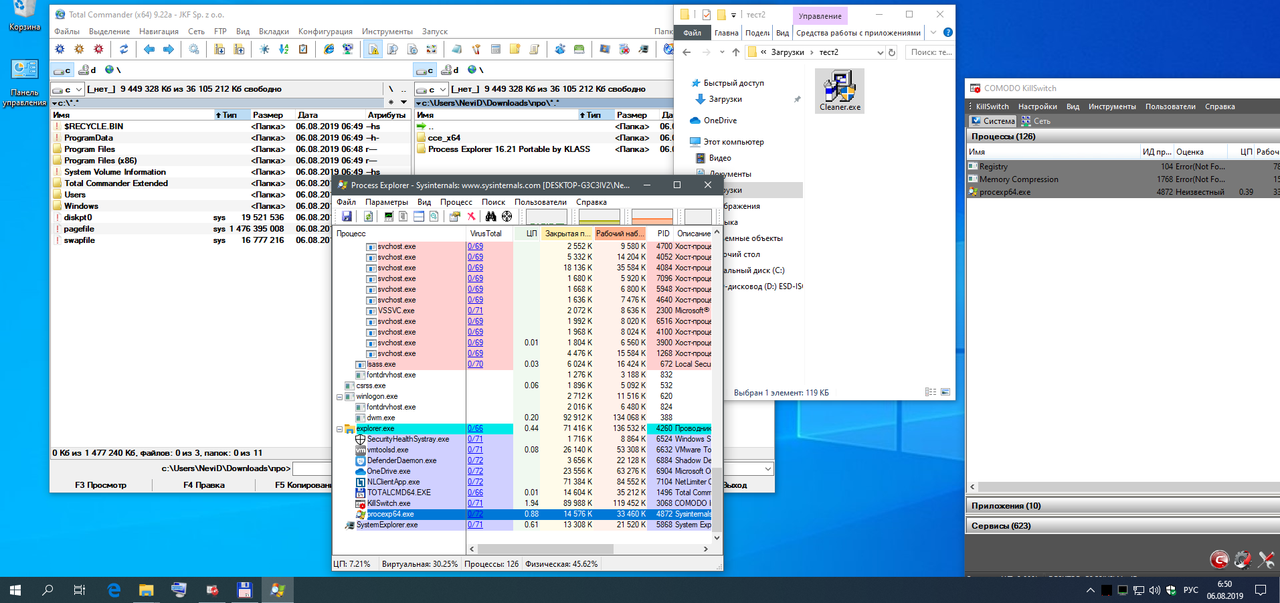Collapse the explorer.exe tree node
1280x603 pixels.
coord(339,428)
